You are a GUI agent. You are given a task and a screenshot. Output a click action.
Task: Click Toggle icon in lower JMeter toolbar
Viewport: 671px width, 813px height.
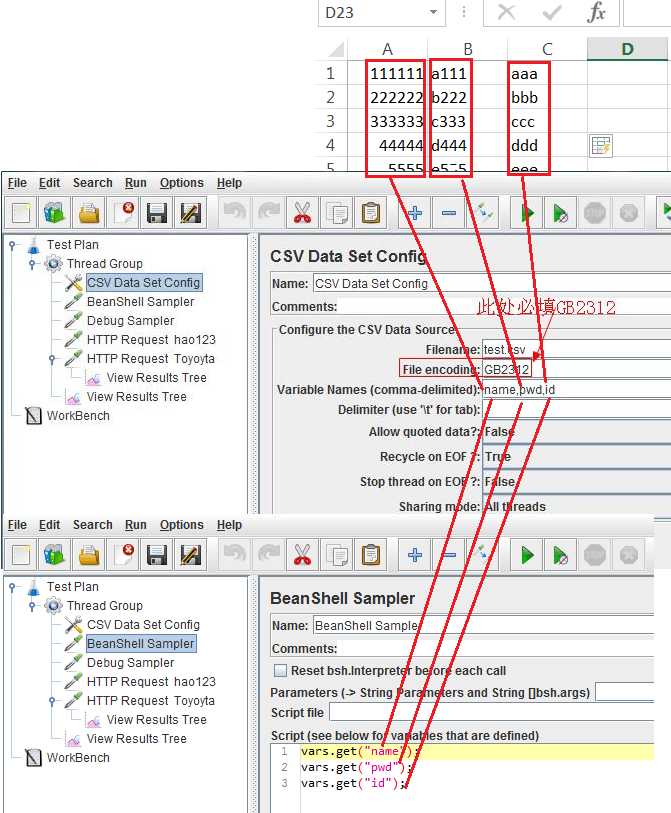point(483,555)
